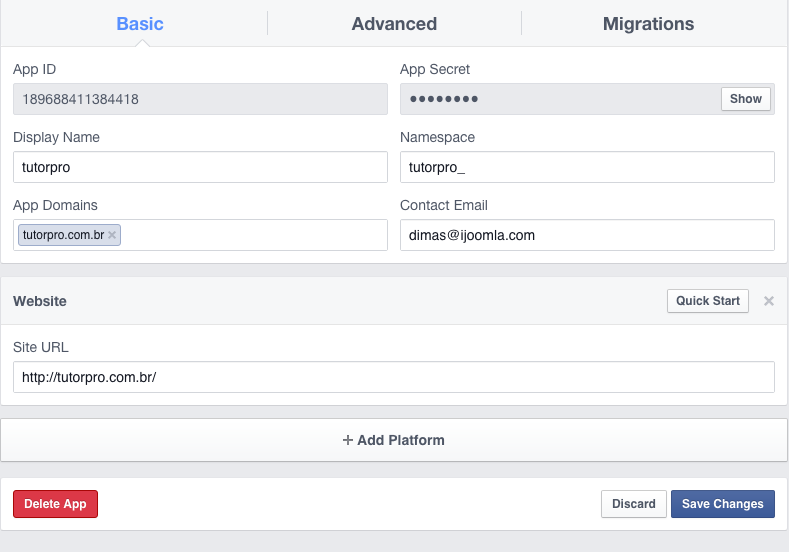Image resolution: width=789 pixels, height=552 pixels.
Task: Click the App Secret label
Action: 435,69
